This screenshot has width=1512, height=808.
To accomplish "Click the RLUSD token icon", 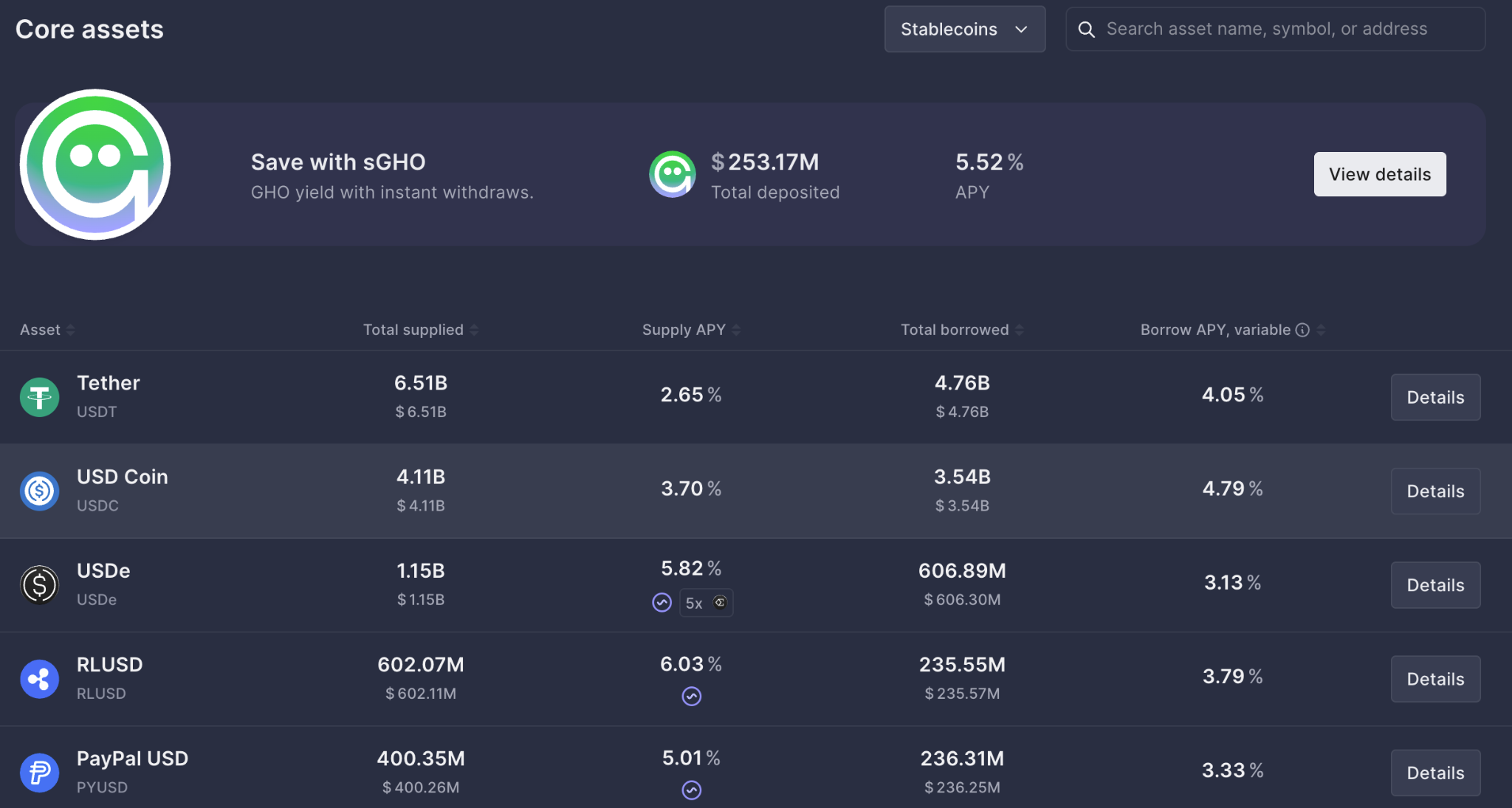I will 39,679.
